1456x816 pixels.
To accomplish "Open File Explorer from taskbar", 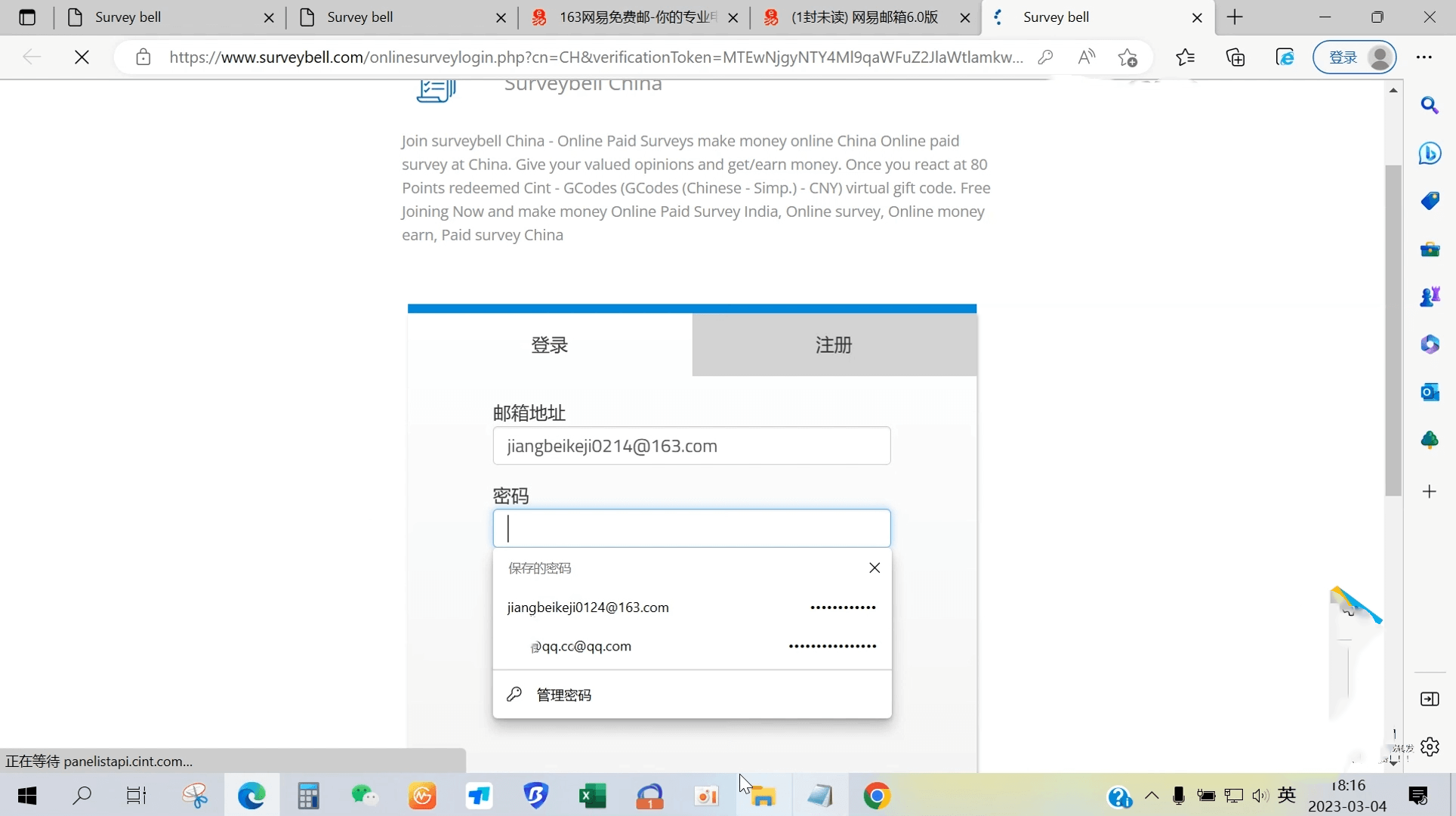I will pyautogui.click(x=763, y=796).
